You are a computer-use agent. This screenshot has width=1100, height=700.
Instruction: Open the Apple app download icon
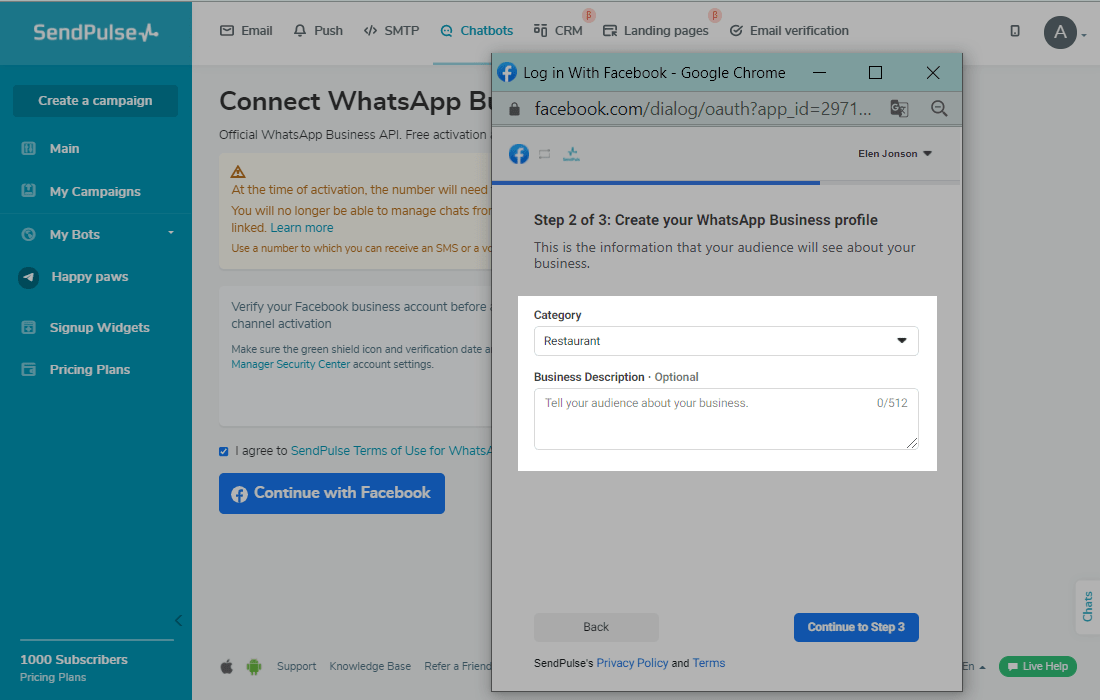(x=227, y=666)
